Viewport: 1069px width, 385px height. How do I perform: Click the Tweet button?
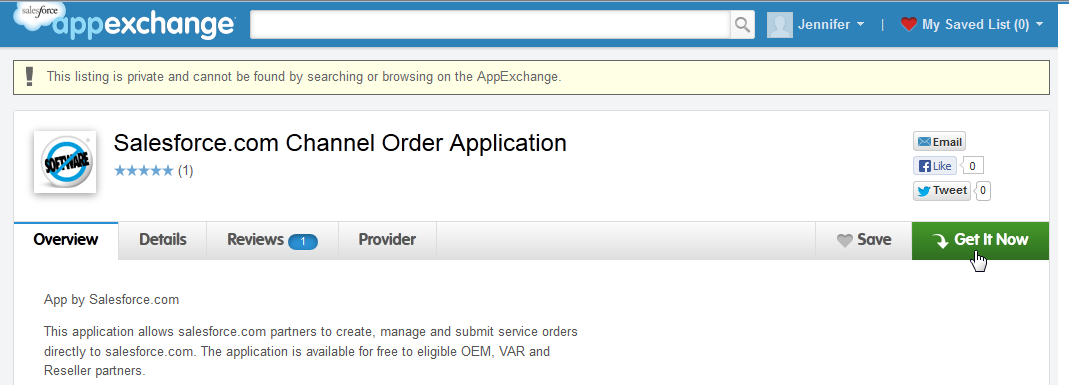tap(942, 190)
